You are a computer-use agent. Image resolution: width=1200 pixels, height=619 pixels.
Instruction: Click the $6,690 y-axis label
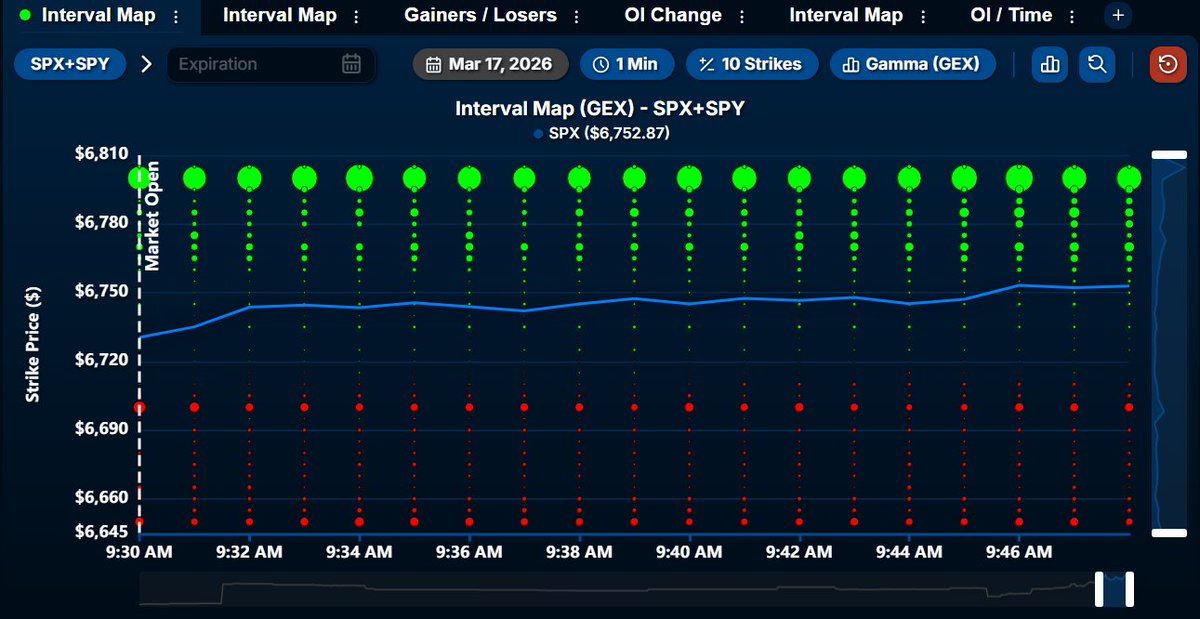pos(101,428)
